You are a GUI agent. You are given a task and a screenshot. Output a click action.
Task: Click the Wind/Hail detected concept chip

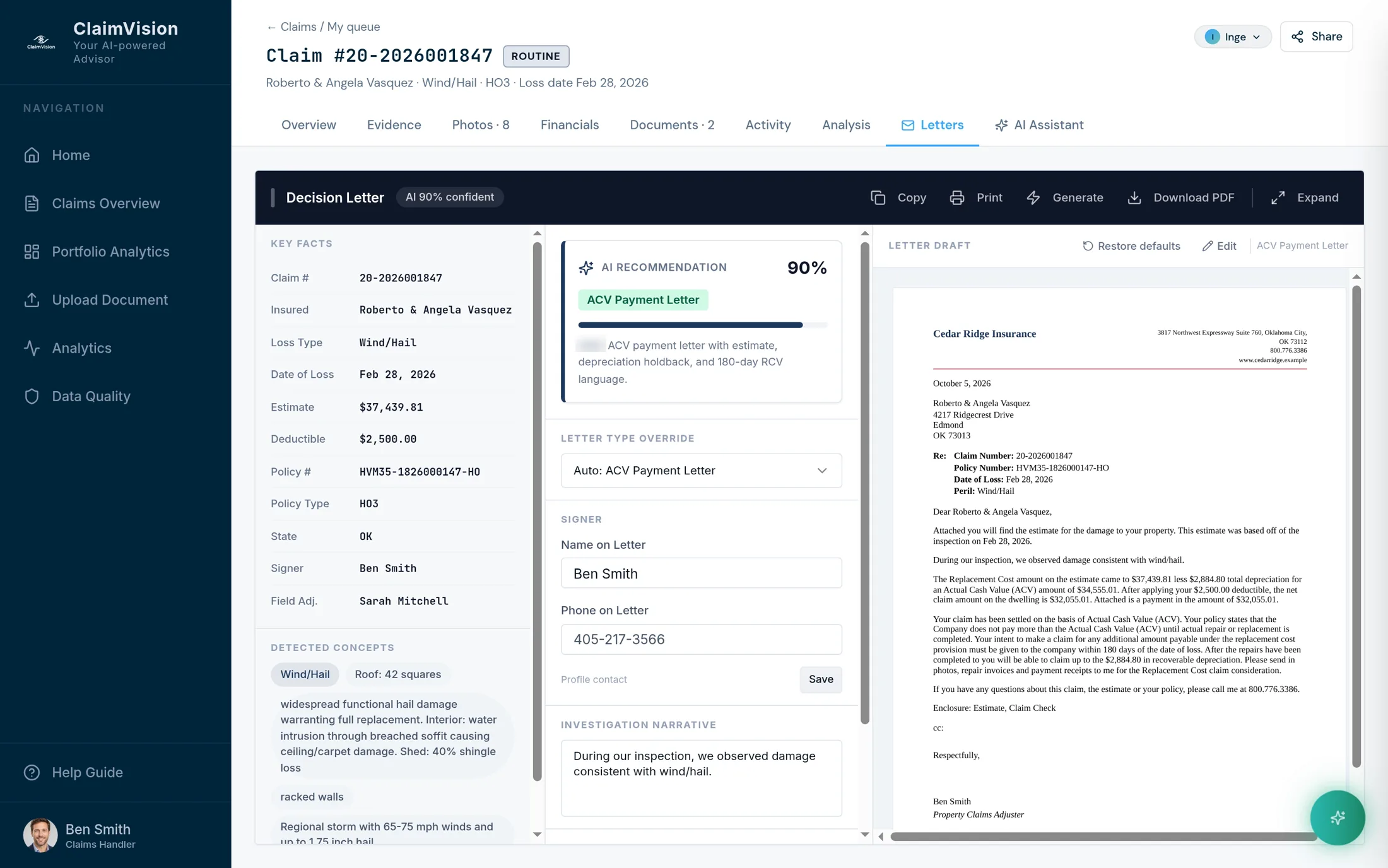tap(305, 674)
